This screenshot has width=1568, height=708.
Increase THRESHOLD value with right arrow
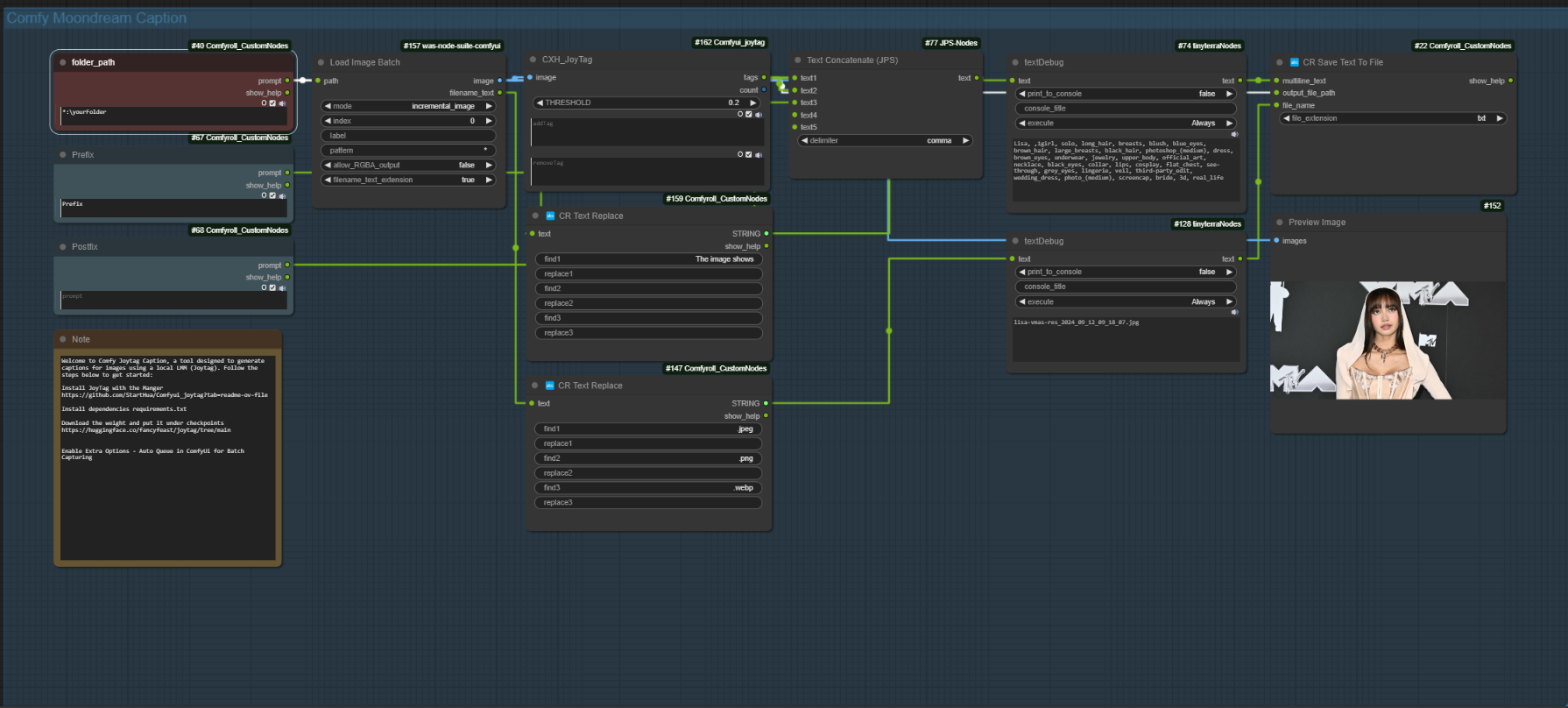tap(752, 103)
